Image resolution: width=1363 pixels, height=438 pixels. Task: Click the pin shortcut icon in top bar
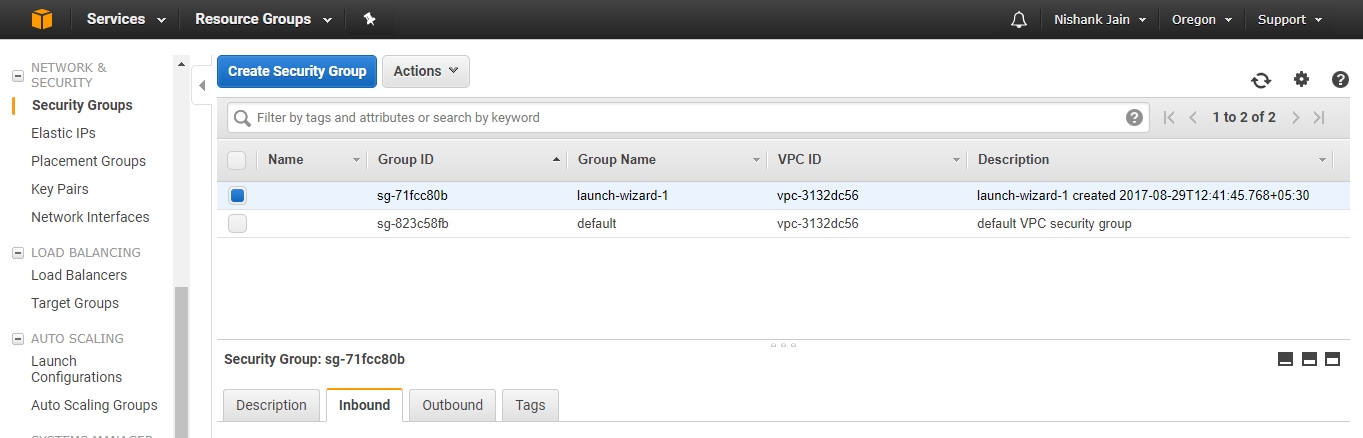(x=369, y=19)
